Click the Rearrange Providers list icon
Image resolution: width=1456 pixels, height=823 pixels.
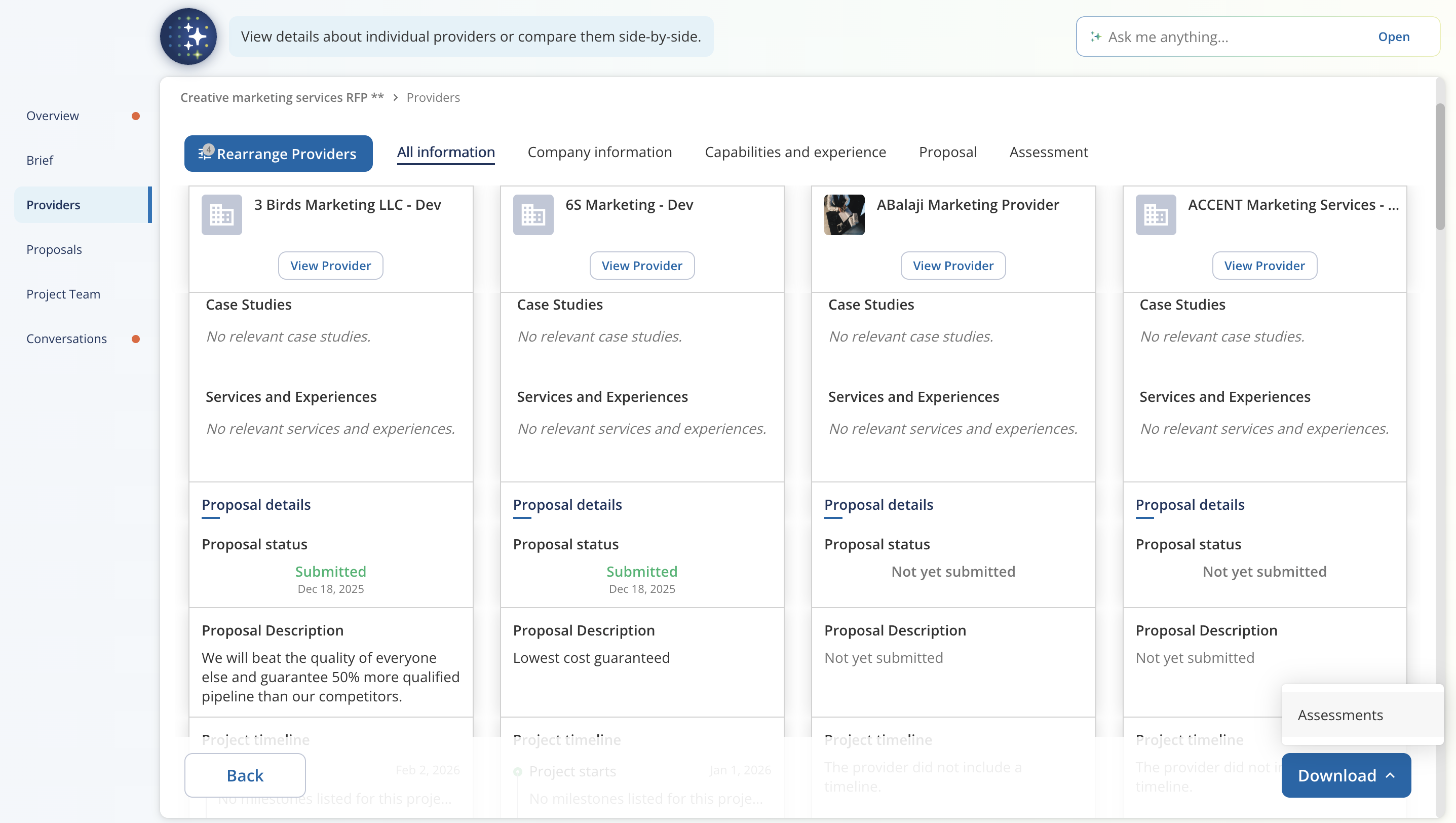[x=204, y=153]
